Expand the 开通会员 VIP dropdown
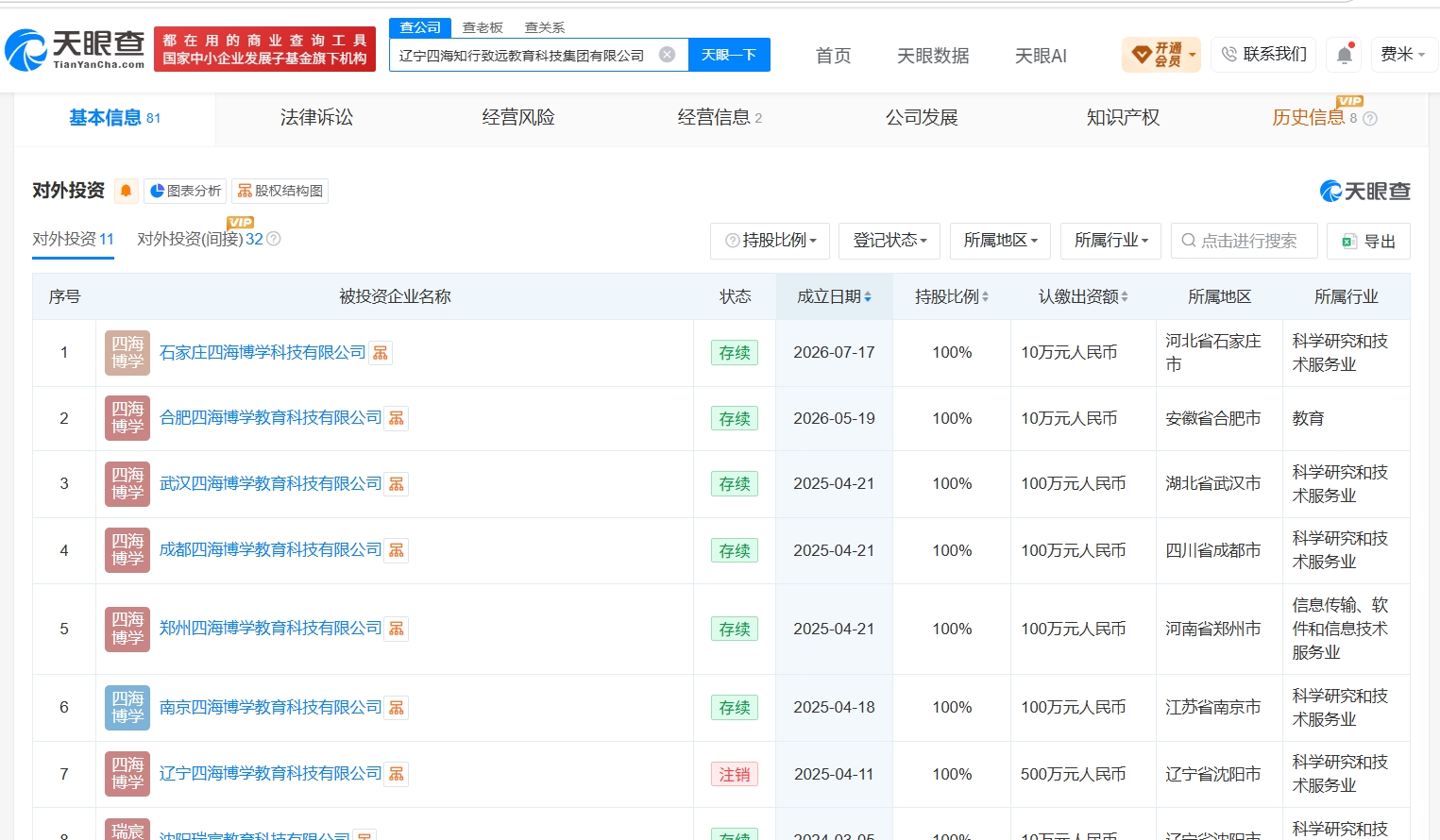 click(x=1161, y=55)
